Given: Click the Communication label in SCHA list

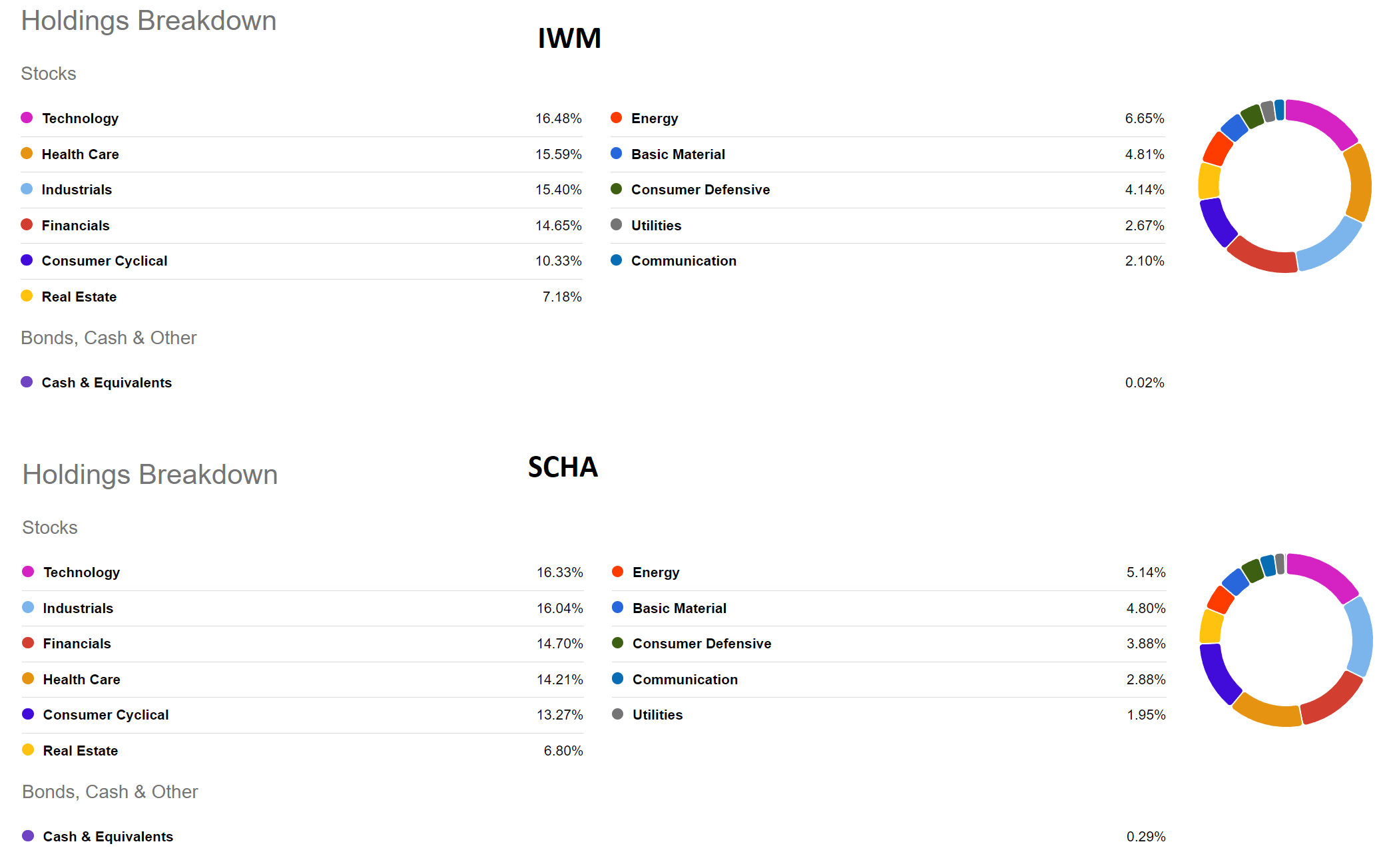Looking at the screenshot, I should 685,680.
